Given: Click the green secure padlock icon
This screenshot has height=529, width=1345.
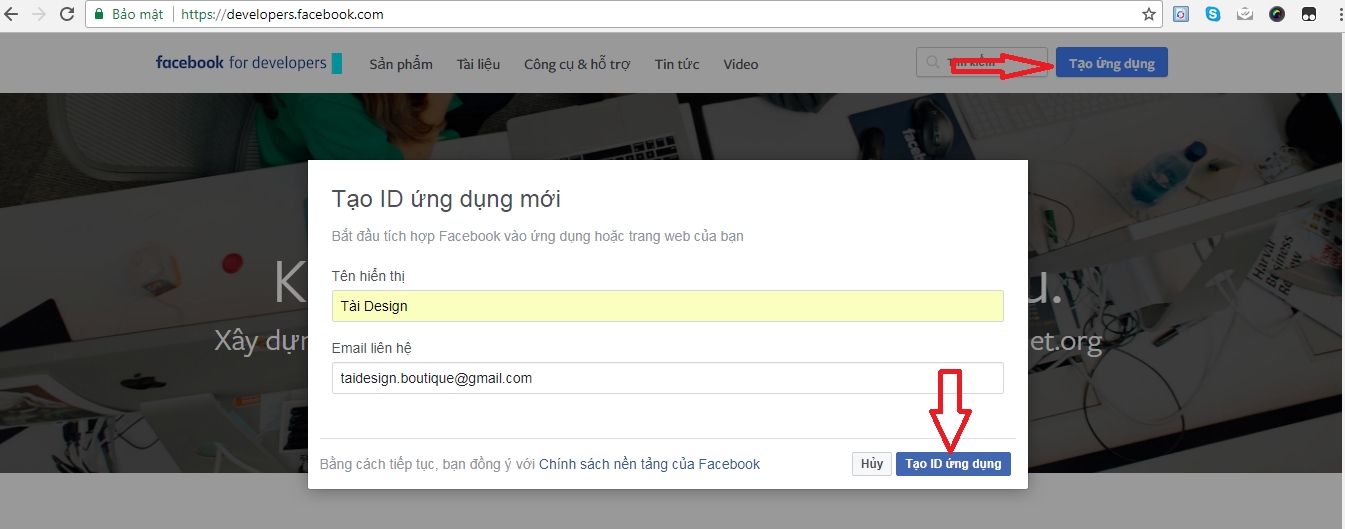Looking at the screenshot, I should click(x=98, y=15).
